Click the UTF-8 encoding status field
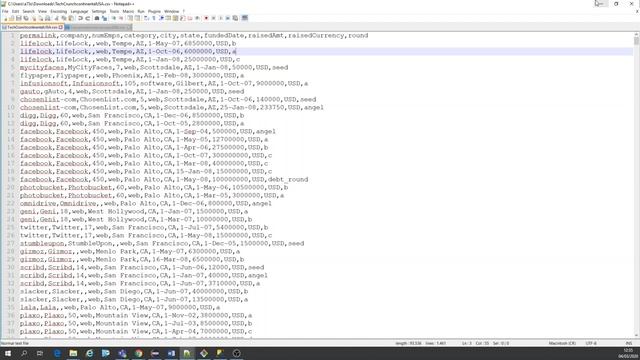Image resolution: width=640 pixels, height=360 pixels. coord(591,343)
